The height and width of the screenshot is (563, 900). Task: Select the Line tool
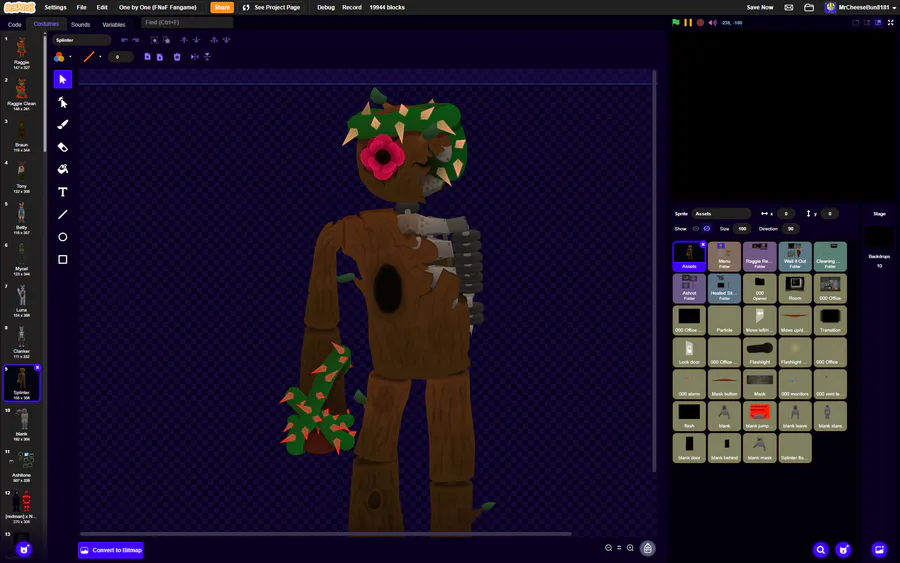63,215
